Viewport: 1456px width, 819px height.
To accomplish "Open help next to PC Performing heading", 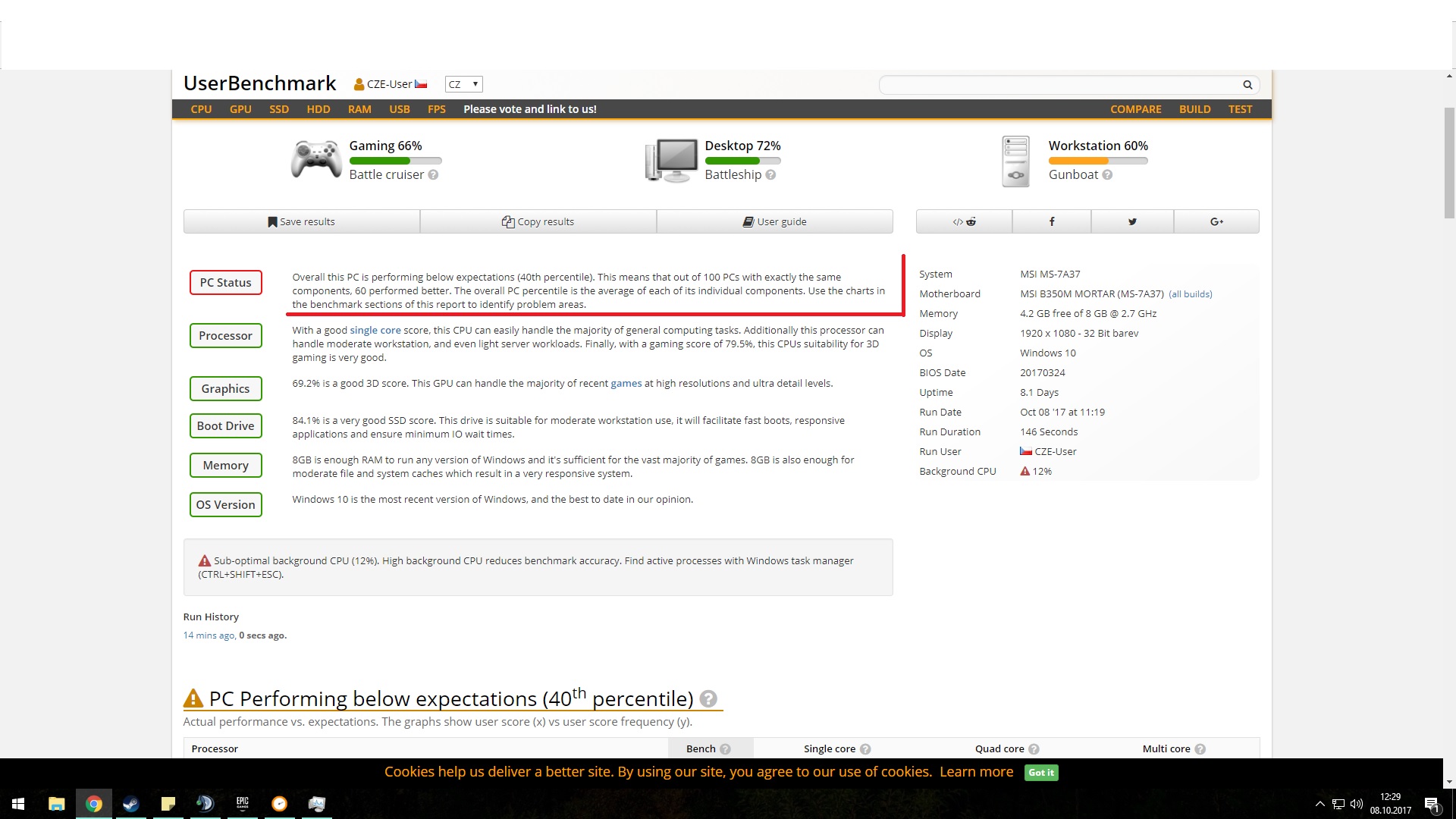I will point(708,699).
